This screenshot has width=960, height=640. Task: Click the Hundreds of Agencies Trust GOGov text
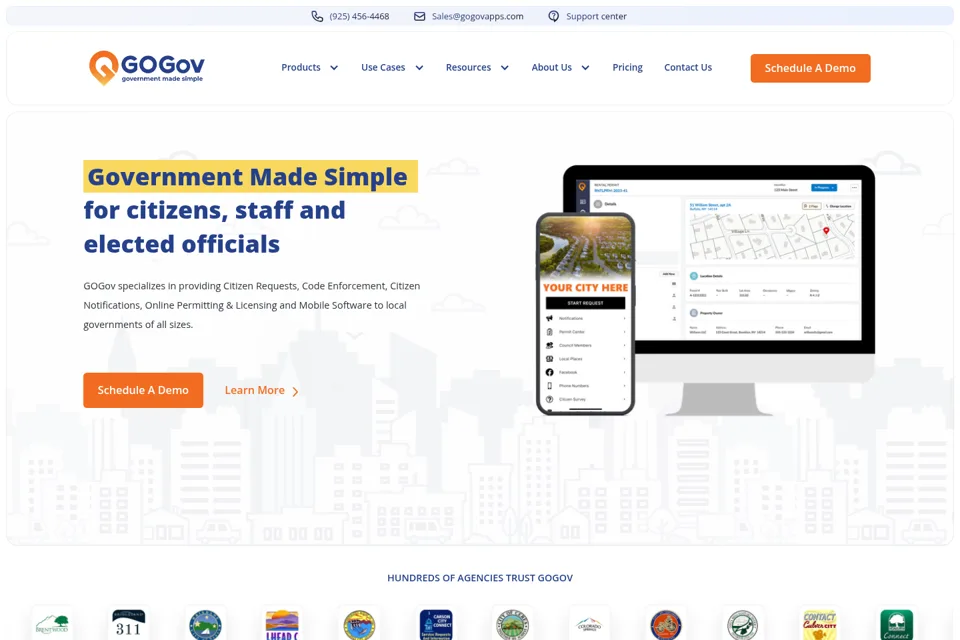coord(480,578)
